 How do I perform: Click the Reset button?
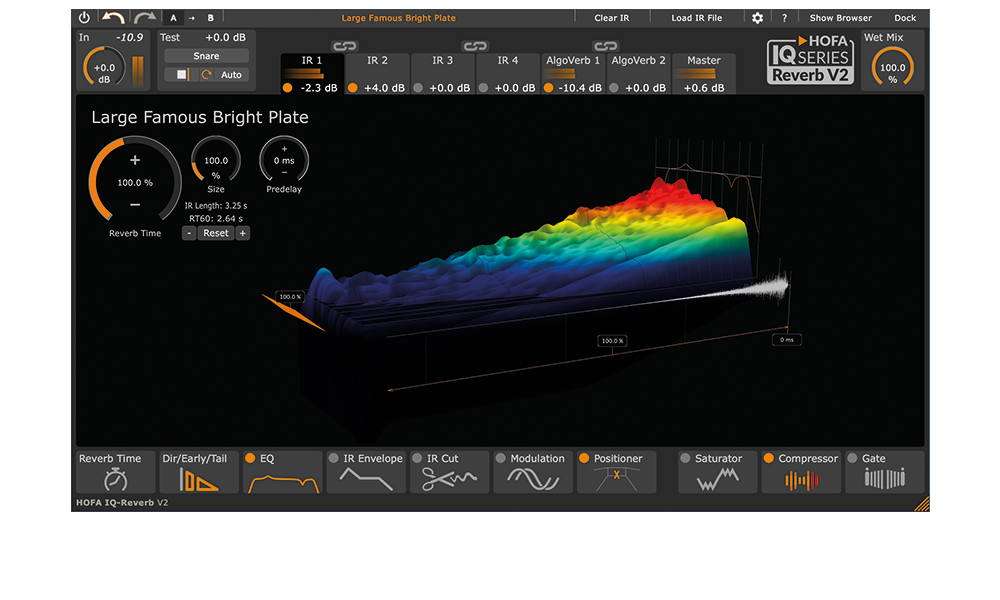tap(216, 233)
